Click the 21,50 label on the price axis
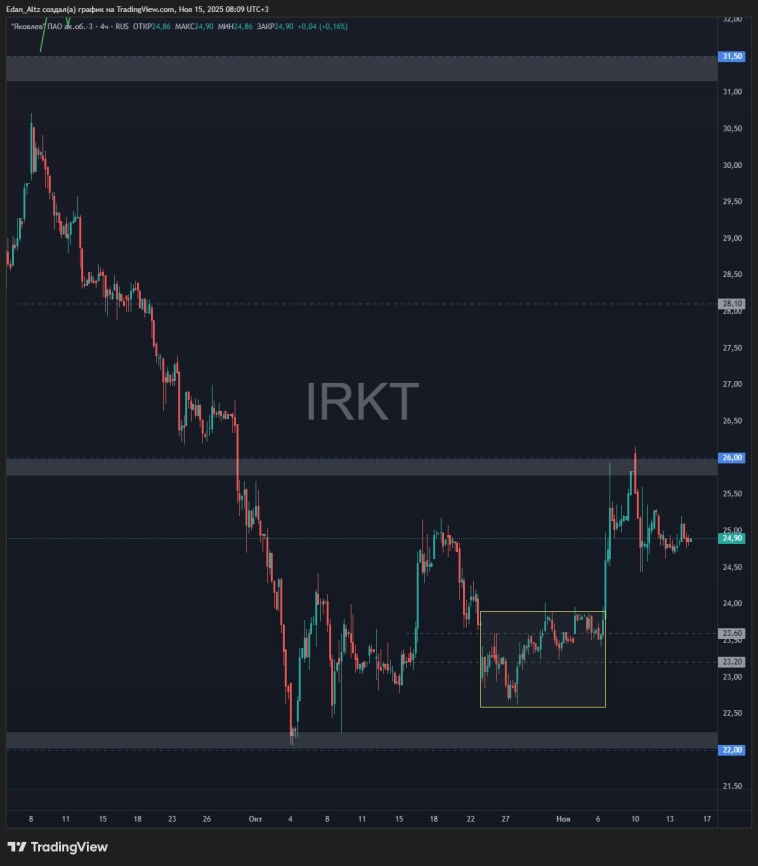758x866 pixels. point(732,786)
